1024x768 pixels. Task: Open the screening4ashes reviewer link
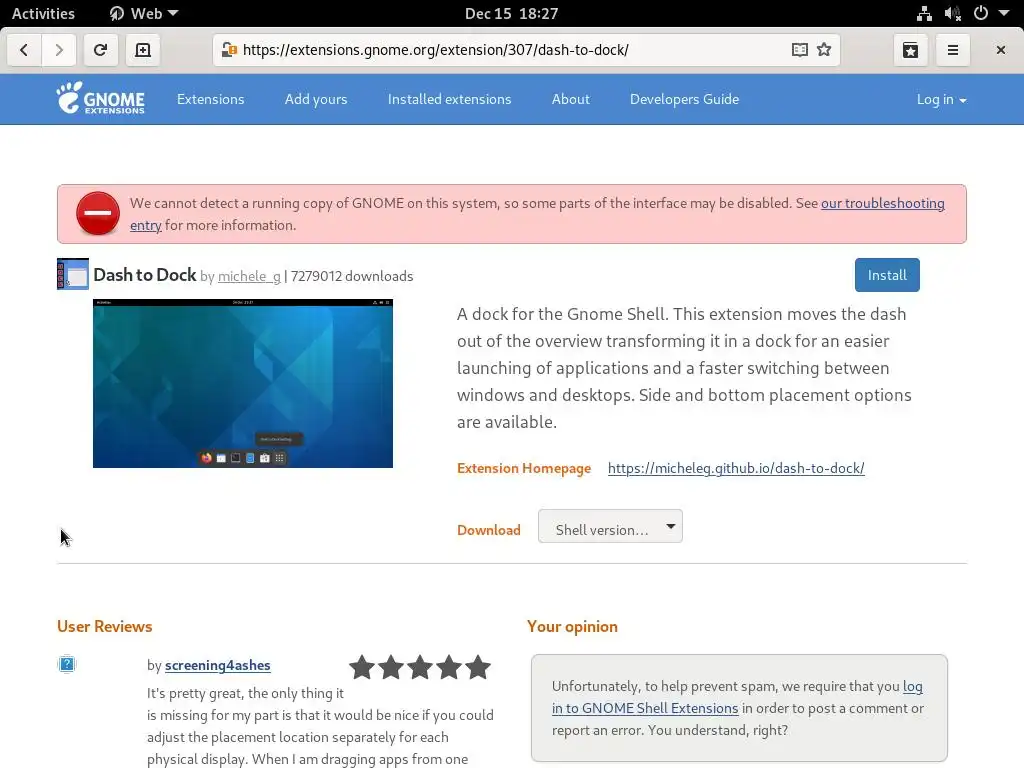pyautogui.click(x=217, y=665)
